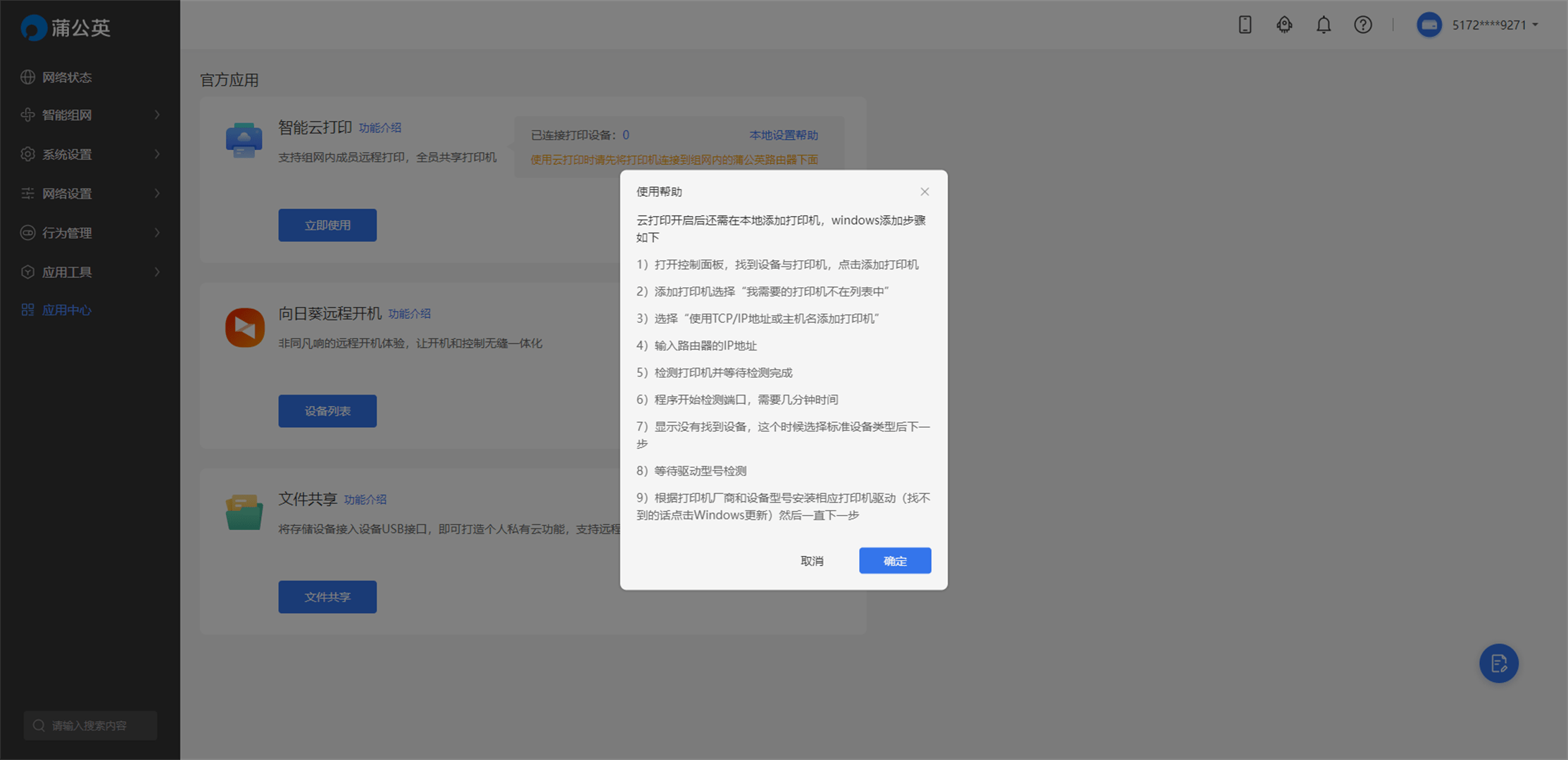The height and width of the screenshot is (760, 1568).
Task: Open the floating feedback note icon
Action: coord(1499,663)
